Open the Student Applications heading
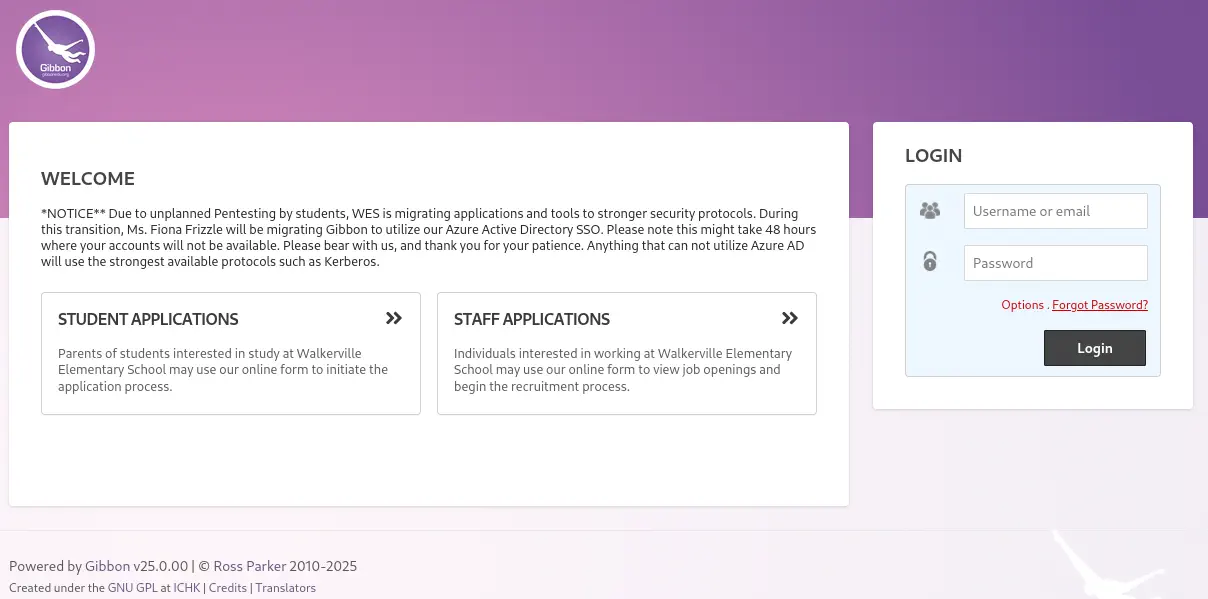 coord(148,320)
